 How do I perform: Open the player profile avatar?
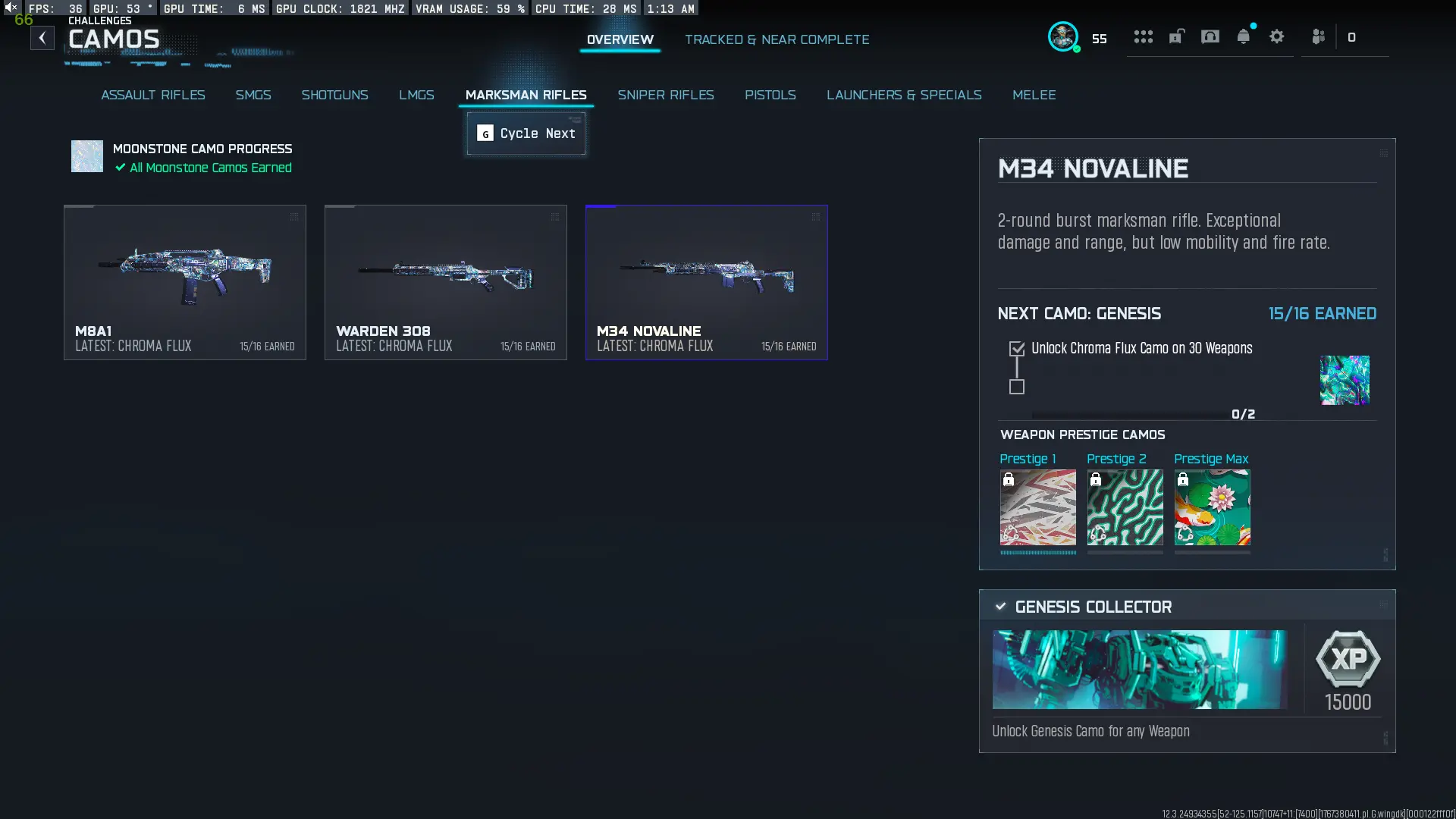coord(1062,36)
